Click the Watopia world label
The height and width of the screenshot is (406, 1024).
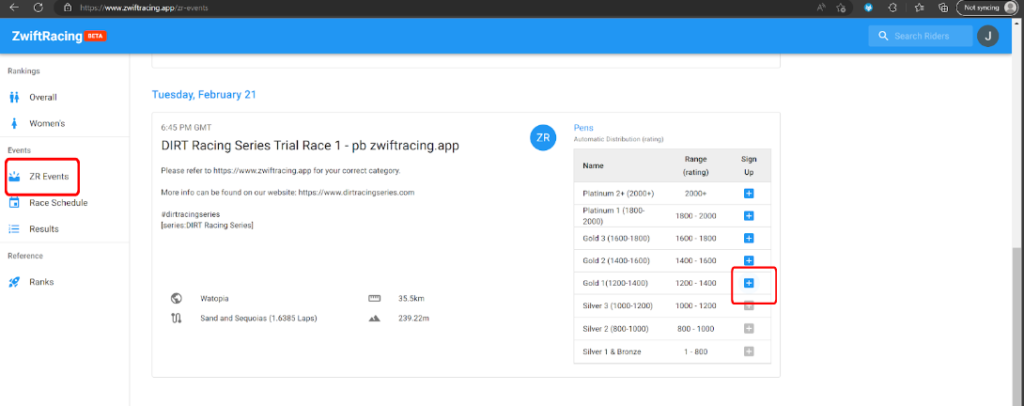coord(214,299)
